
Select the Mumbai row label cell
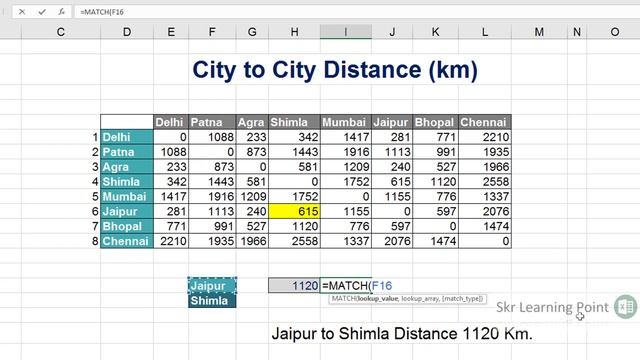(x=127, y=196)
